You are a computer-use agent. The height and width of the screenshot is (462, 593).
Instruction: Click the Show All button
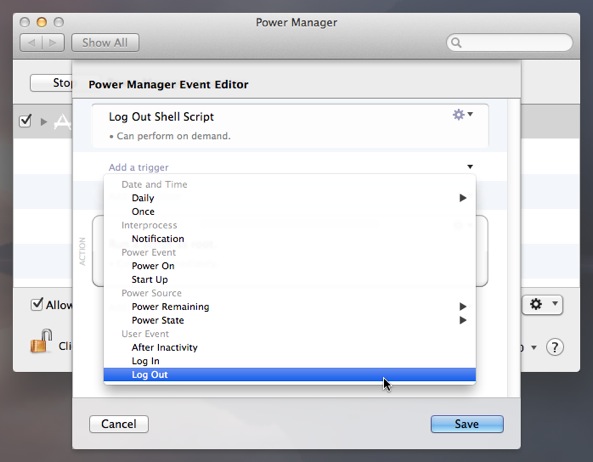coord(105,43)
